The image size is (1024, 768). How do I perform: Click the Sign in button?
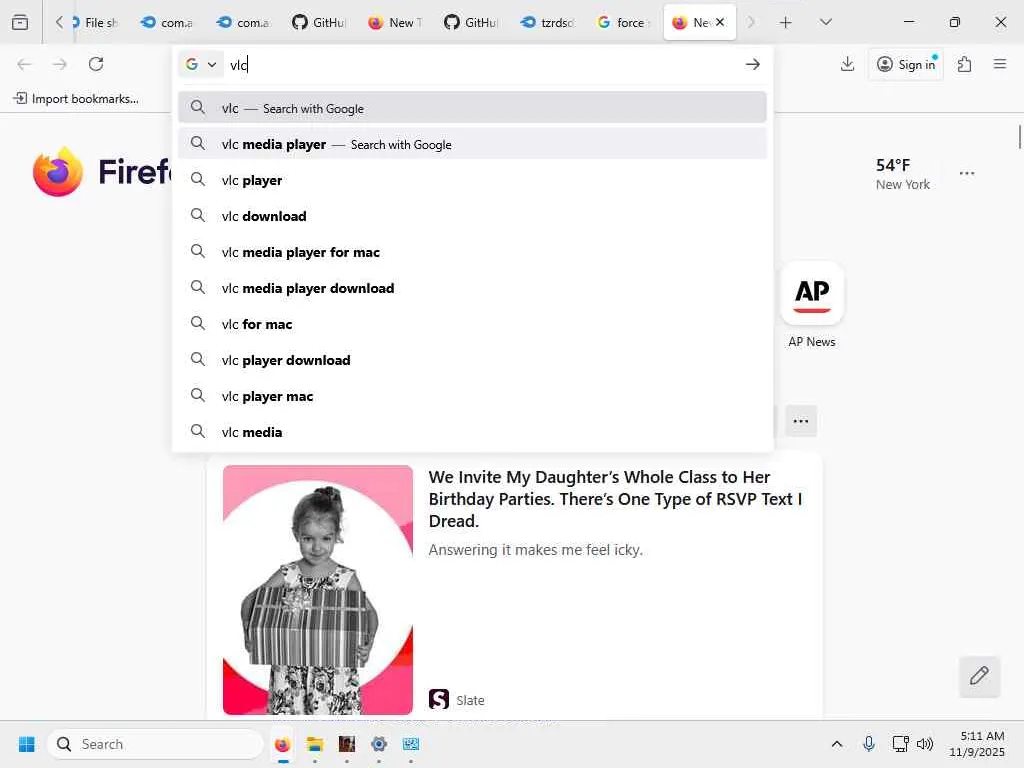tap(906, 64)
